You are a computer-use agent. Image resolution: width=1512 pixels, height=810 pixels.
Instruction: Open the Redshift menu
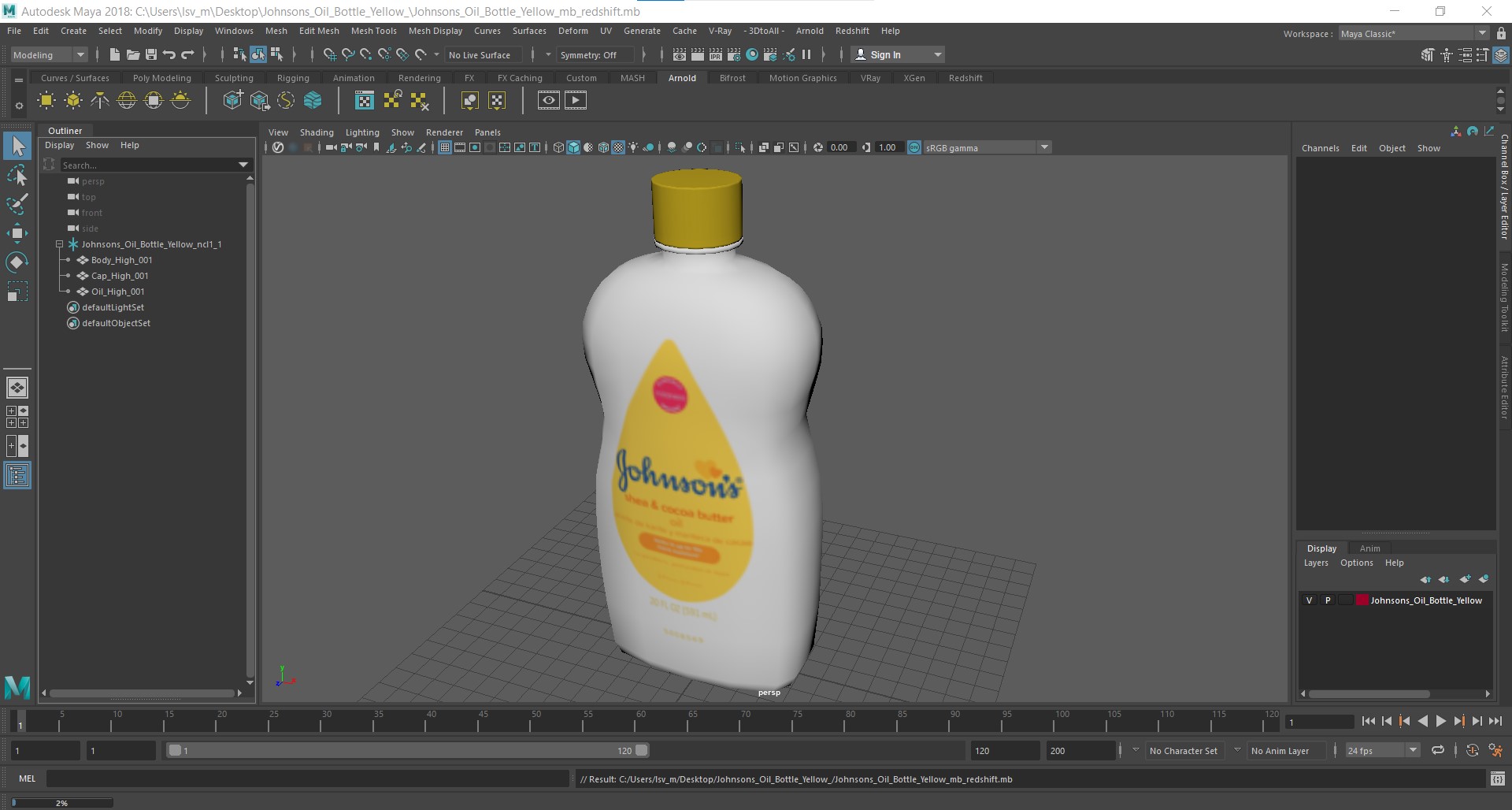pos(852,31)
